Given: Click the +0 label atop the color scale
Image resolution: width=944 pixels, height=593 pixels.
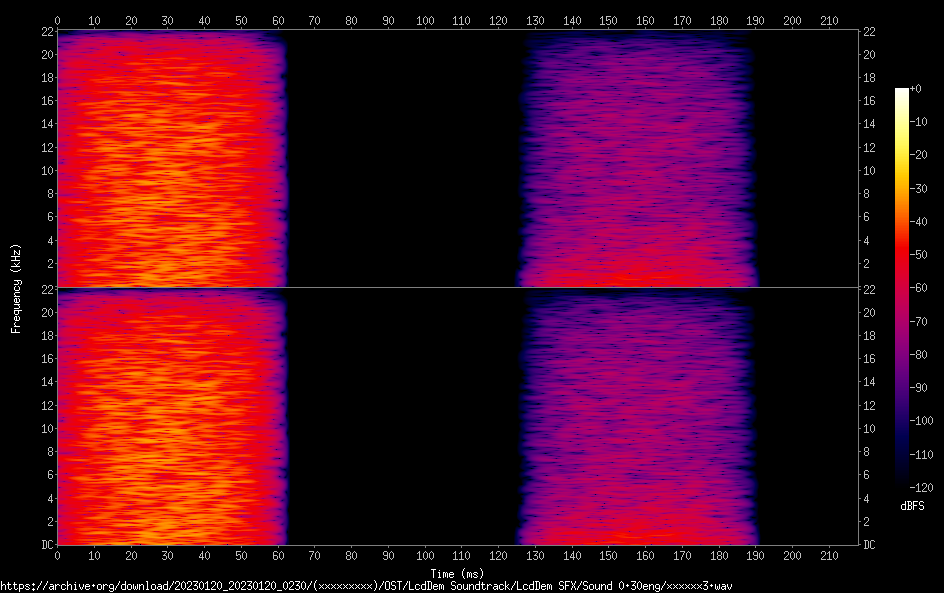Looking at the screenshot, I should [915, 89].
